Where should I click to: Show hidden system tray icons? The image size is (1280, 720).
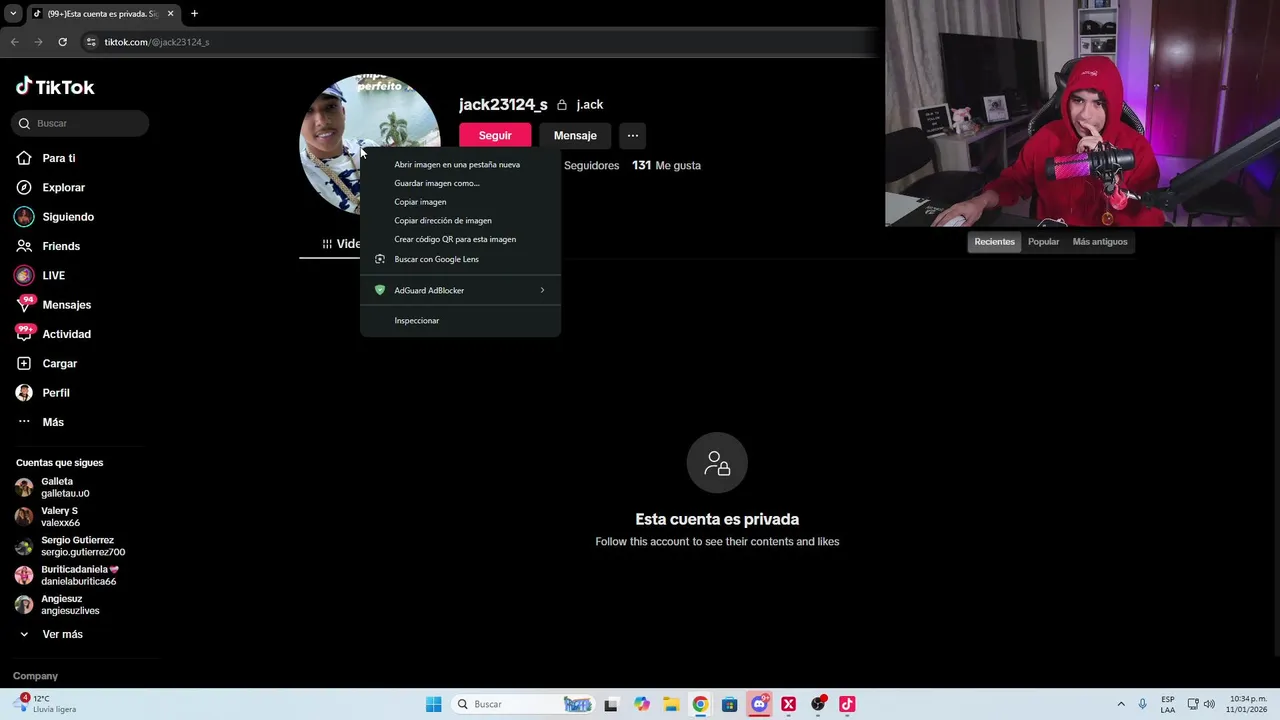tap(1120, 704)
